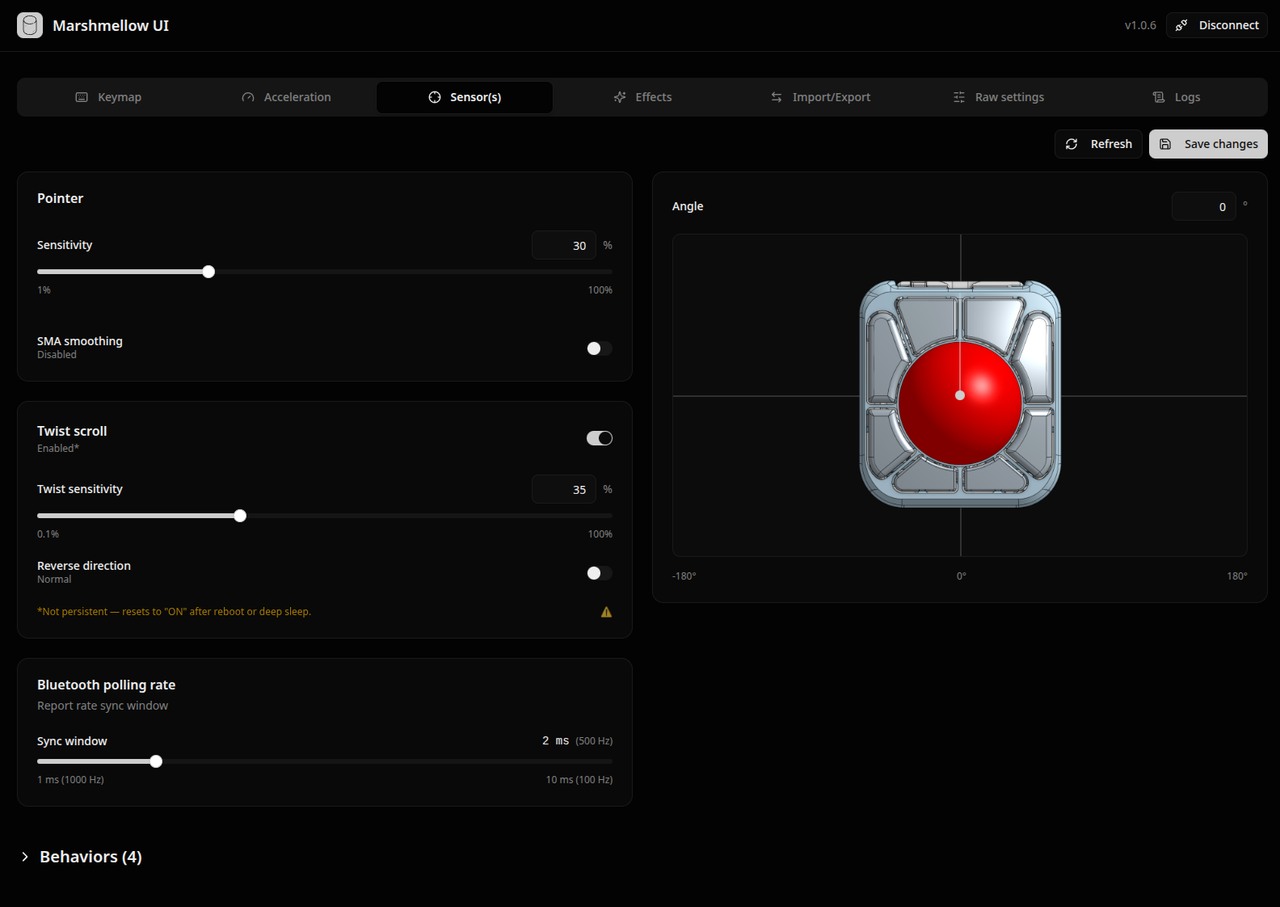The width and height of the screenshot is (1280, 907).
Task: Click the Twist sensitivity field showing 35
Action: (x=564, y=489)
